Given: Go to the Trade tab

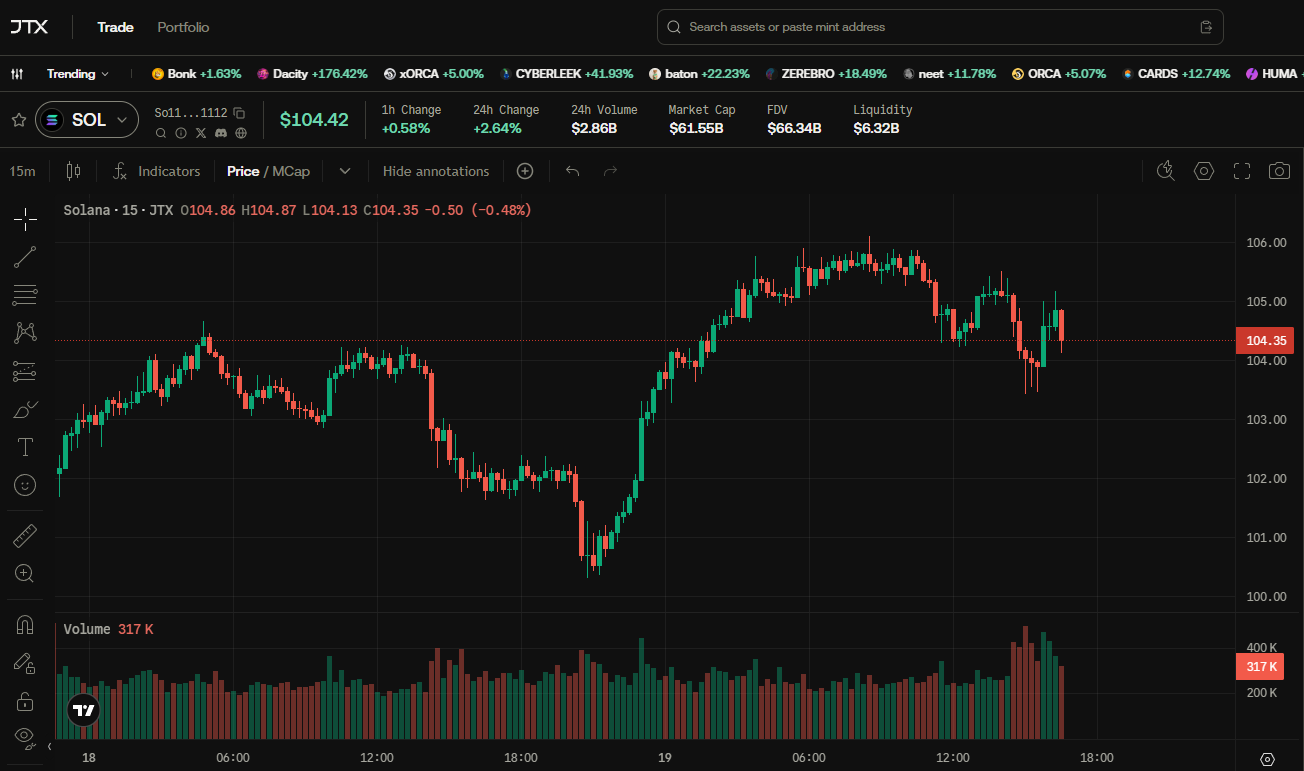Looking at the screenshot, I should (x=115, y=27).
